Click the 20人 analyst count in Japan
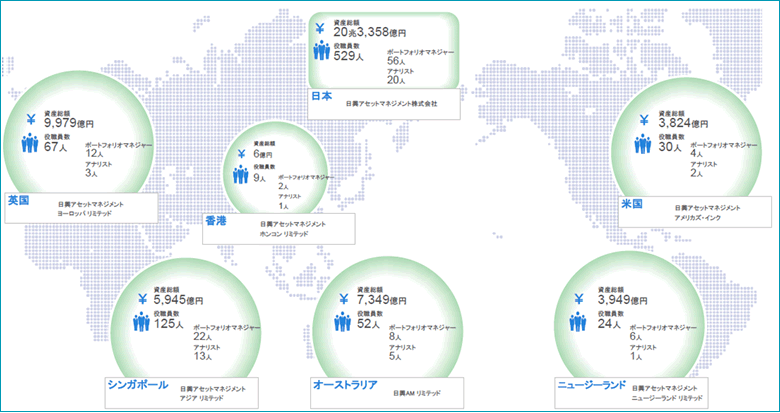Screen dimensions: 780x413 tap(396, 79)
